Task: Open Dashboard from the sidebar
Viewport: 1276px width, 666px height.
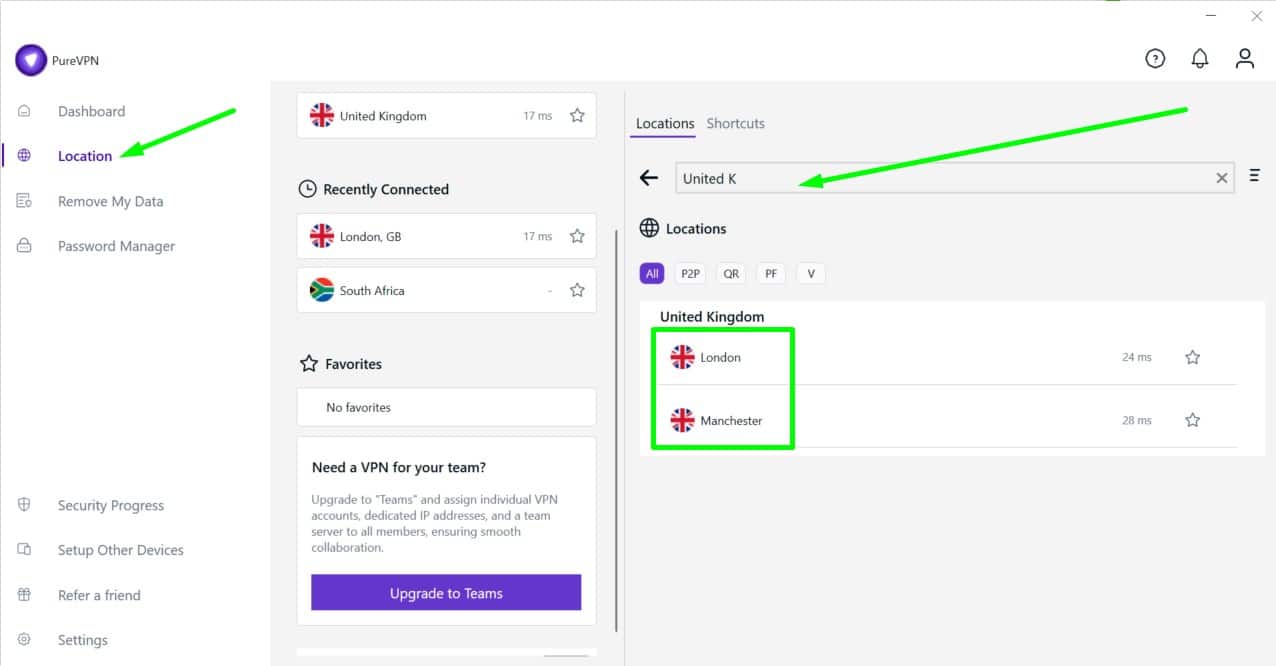Action: [91, 111]
